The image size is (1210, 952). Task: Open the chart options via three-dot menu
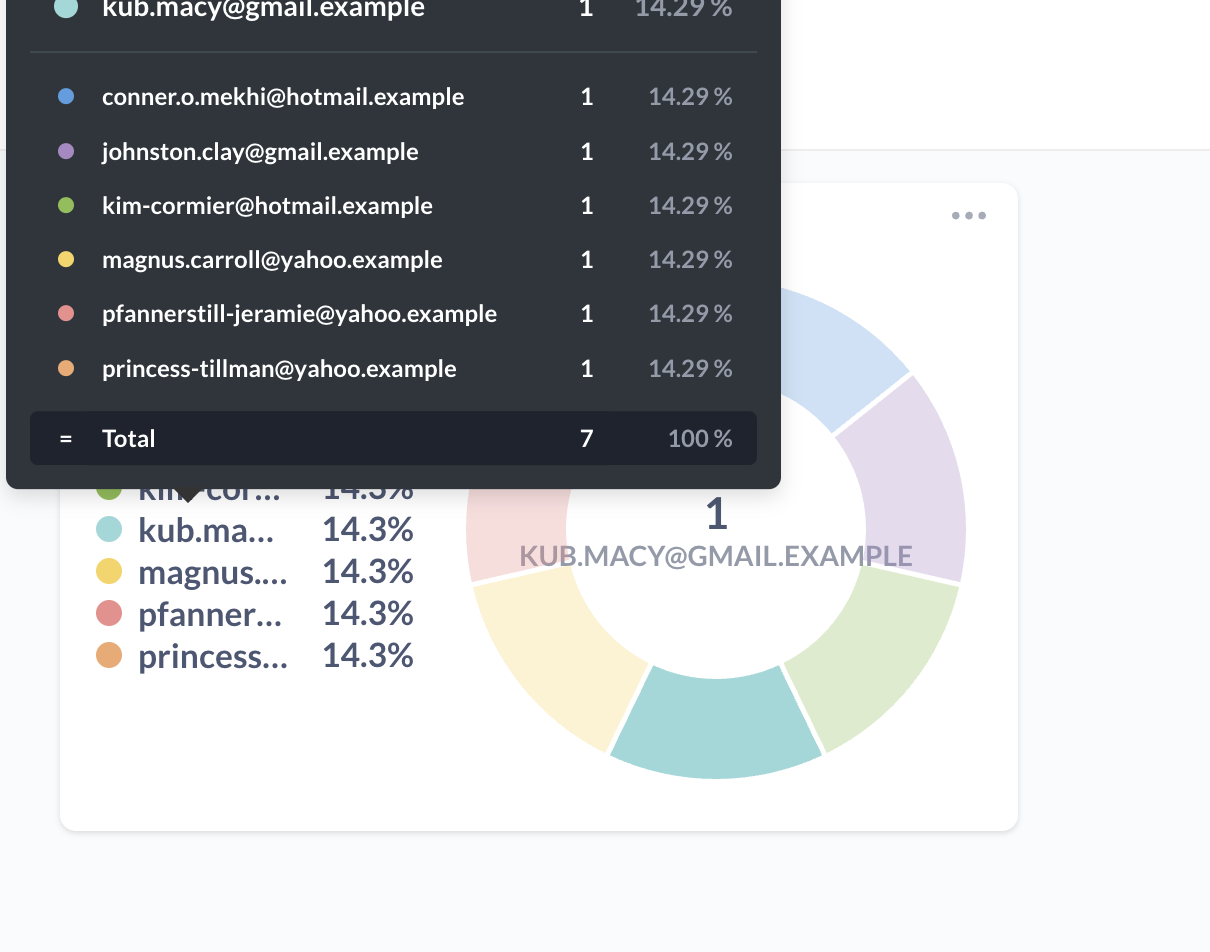point(968,215)
